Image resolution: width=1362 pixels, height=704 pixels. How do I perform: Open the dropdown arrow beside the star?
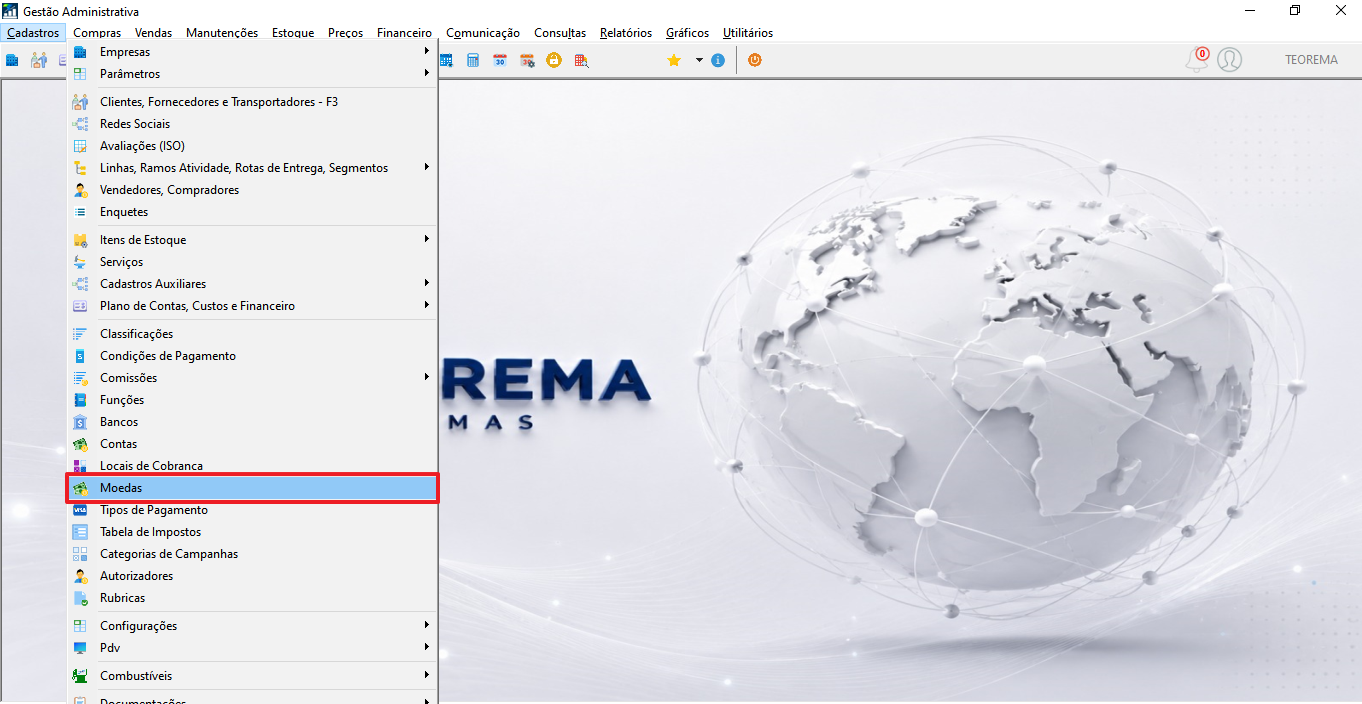(699, 60)
